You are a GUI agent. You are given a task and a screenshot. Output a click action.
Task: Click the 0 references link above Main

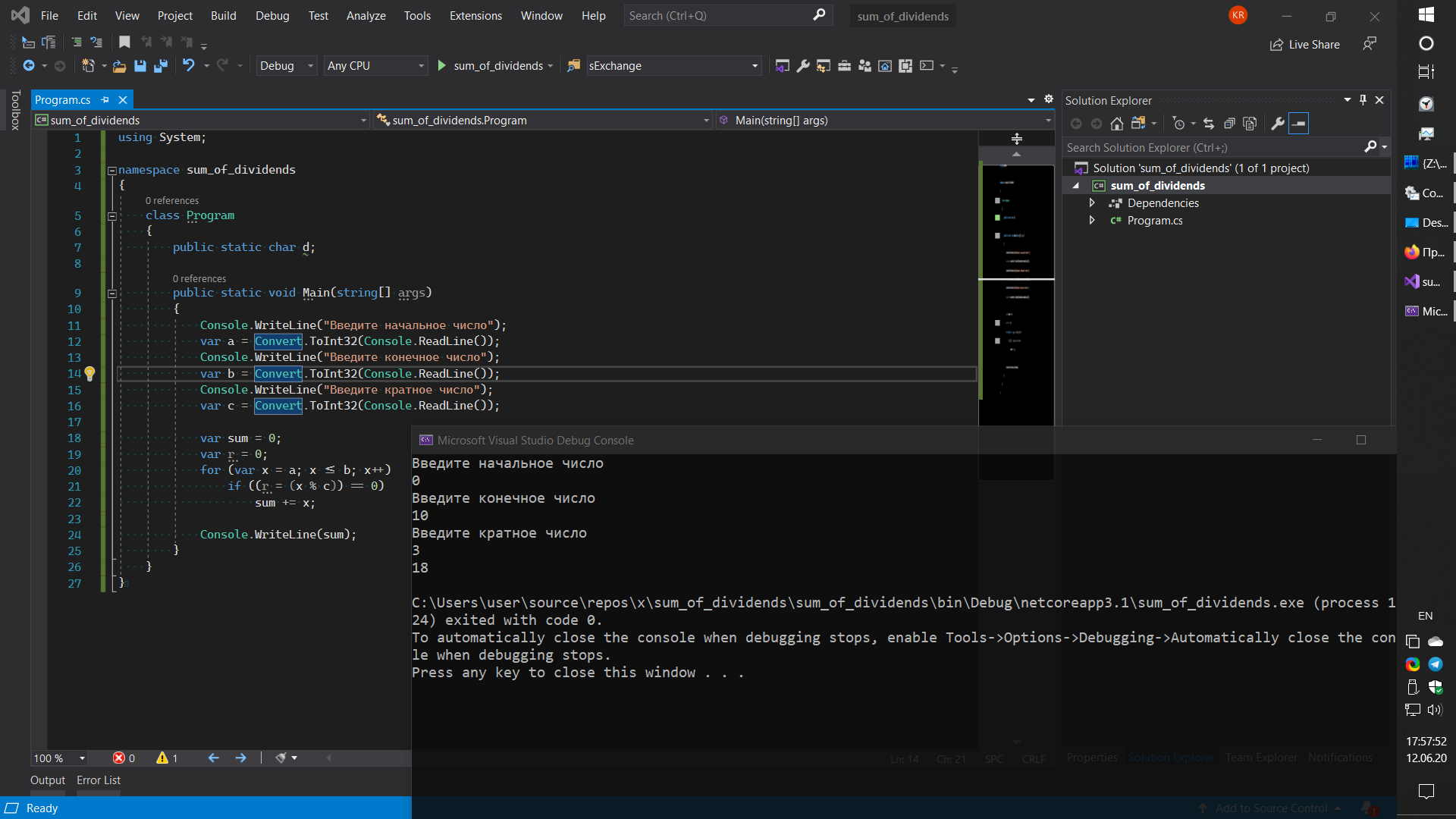coord(199,279)
